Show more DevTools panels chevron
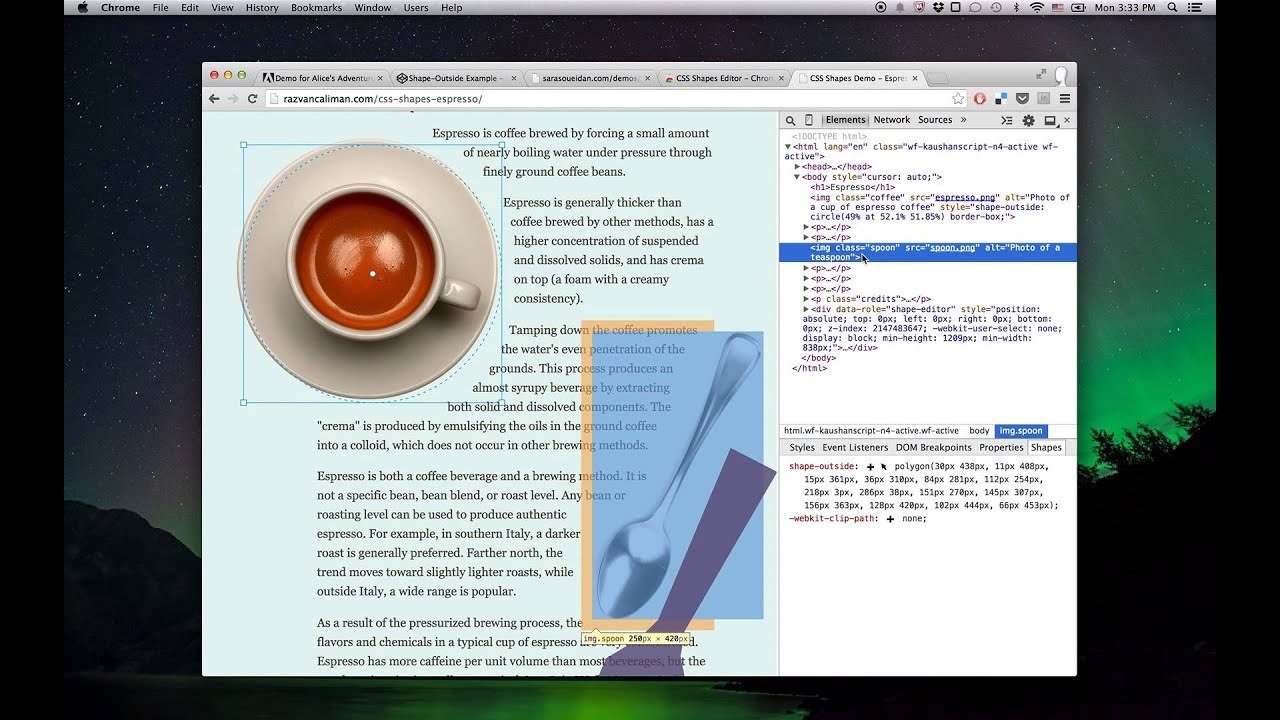 click(964, 120)
